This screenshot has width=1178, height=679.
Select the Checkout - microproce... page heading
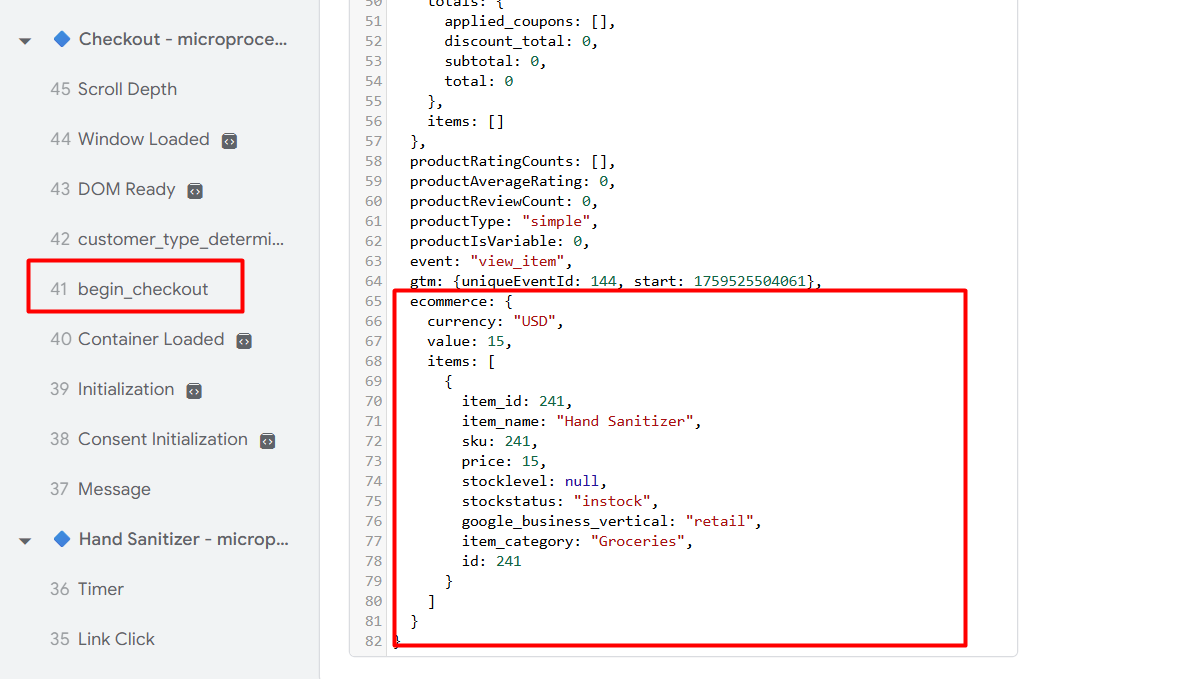point(183,39)
